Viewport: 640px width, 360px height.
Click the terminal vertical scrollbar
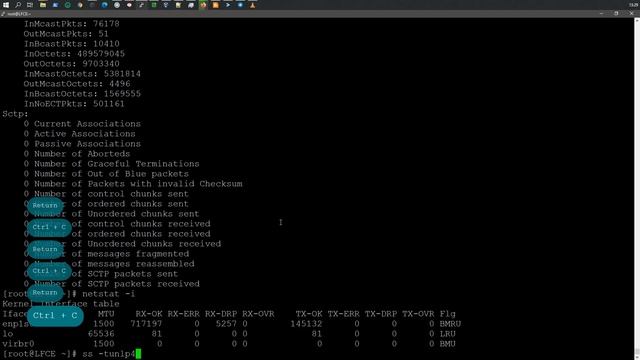tap(637, 188)
